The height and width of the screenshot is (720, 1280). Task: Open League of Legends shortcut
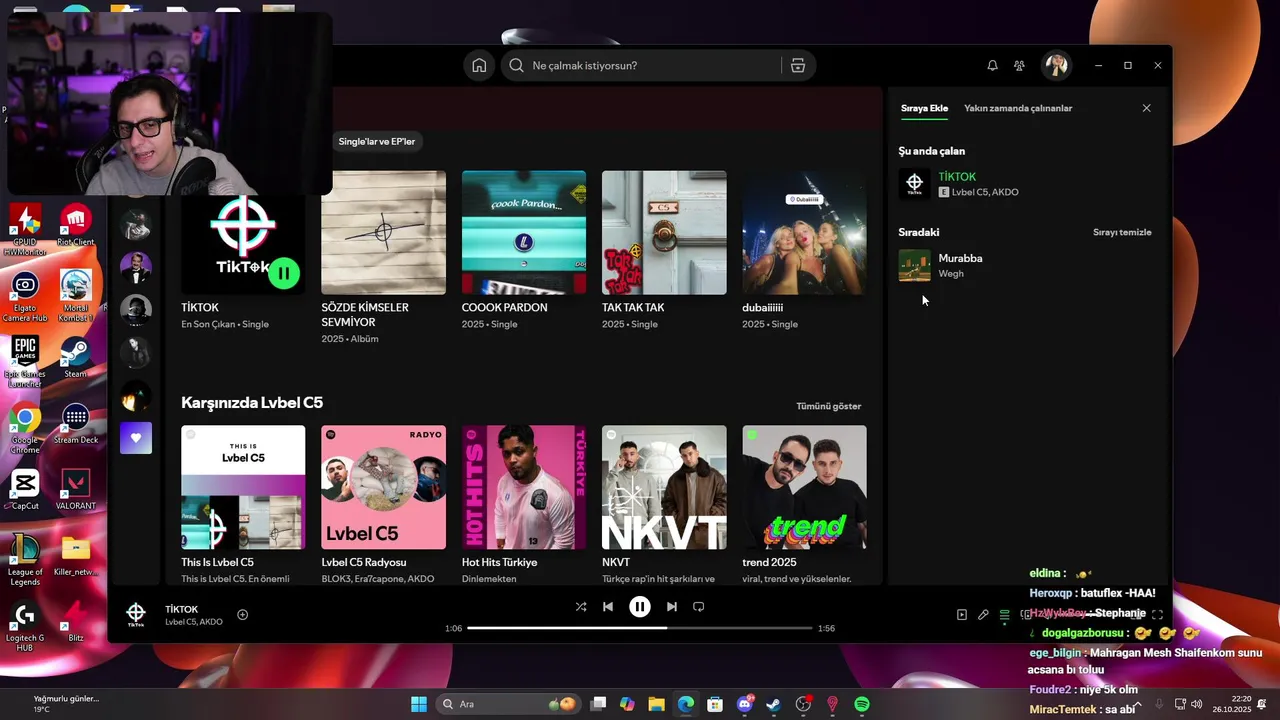(25, 560)
